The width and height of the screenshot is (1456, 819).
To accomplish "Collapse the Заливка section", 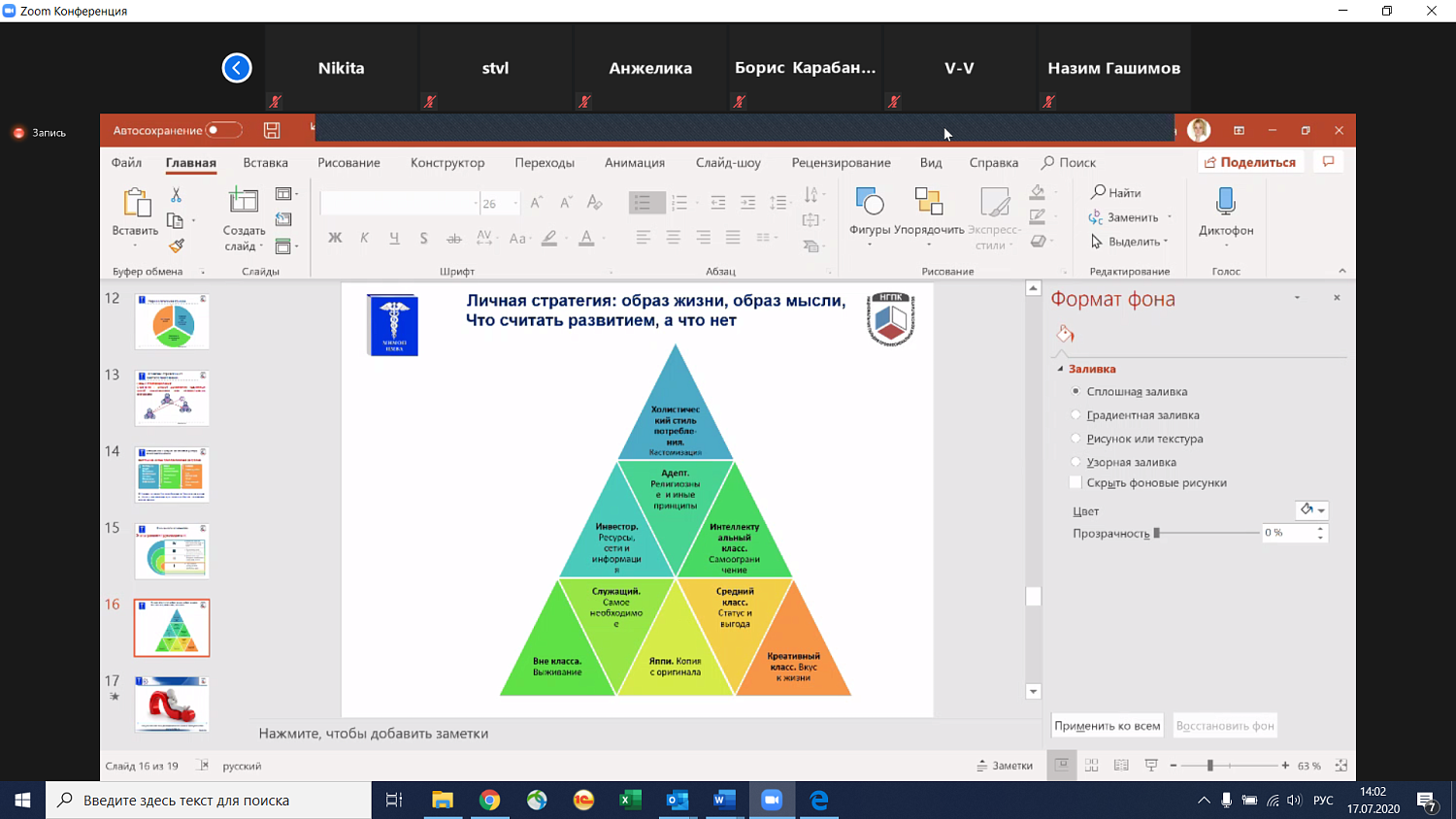I will [1060, 369].
